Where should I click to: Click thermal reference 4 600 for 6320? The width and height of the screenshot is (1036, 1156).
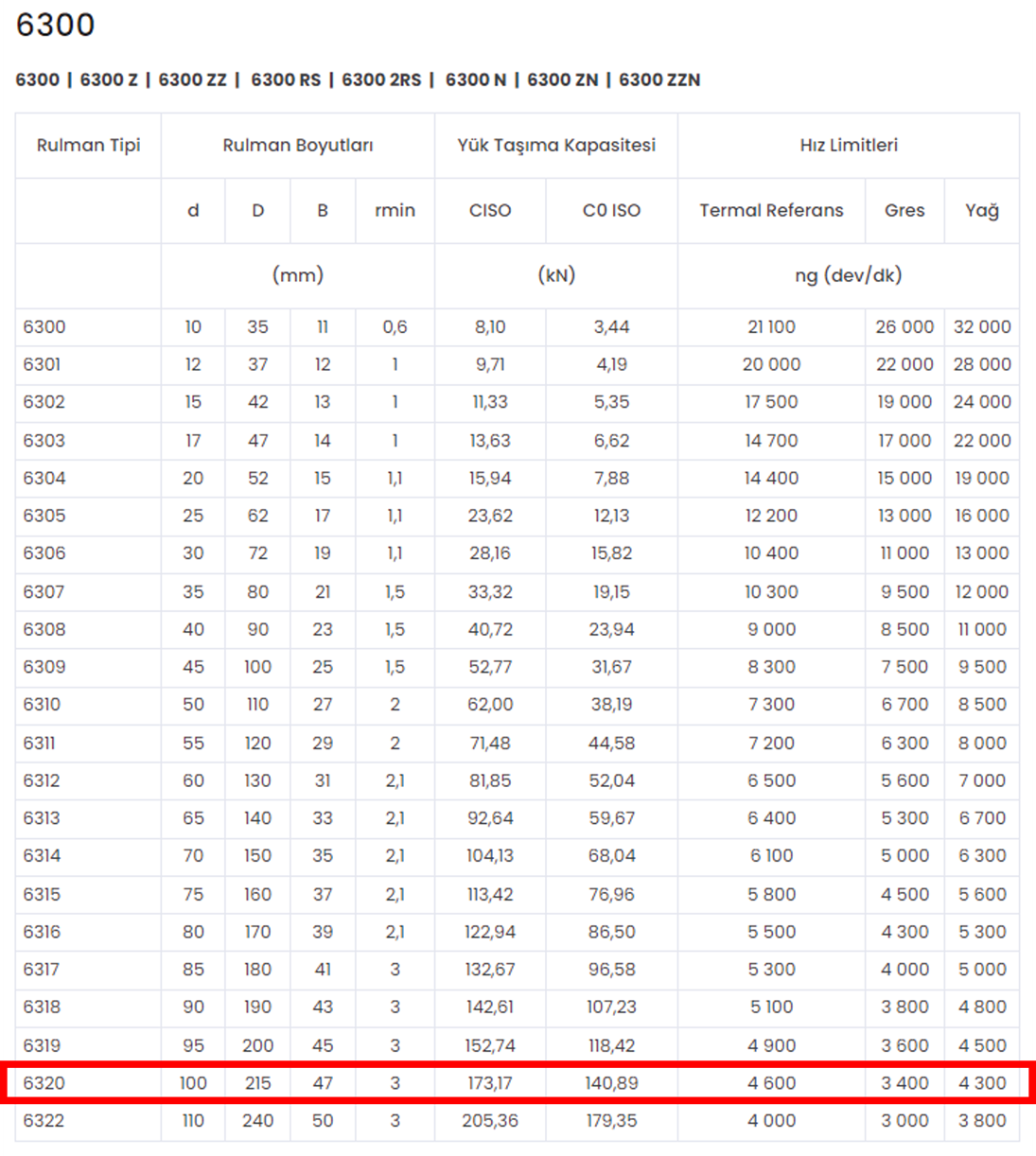click(771, 1083)
